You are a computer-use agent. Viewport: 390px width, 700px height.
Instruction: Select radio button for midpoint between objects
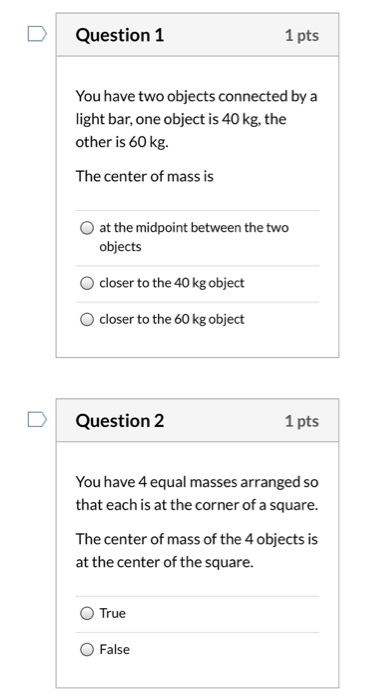[87, 228]
